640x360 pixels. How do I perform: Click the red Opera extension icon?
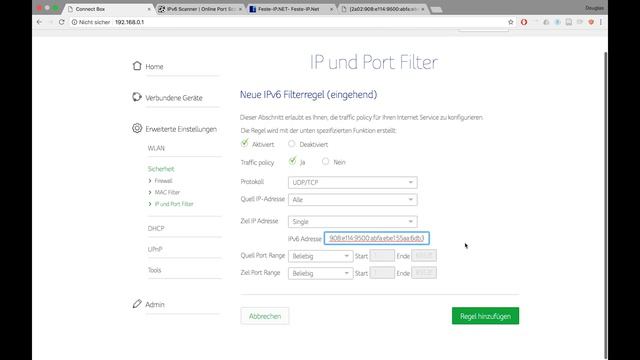(524, 22)
